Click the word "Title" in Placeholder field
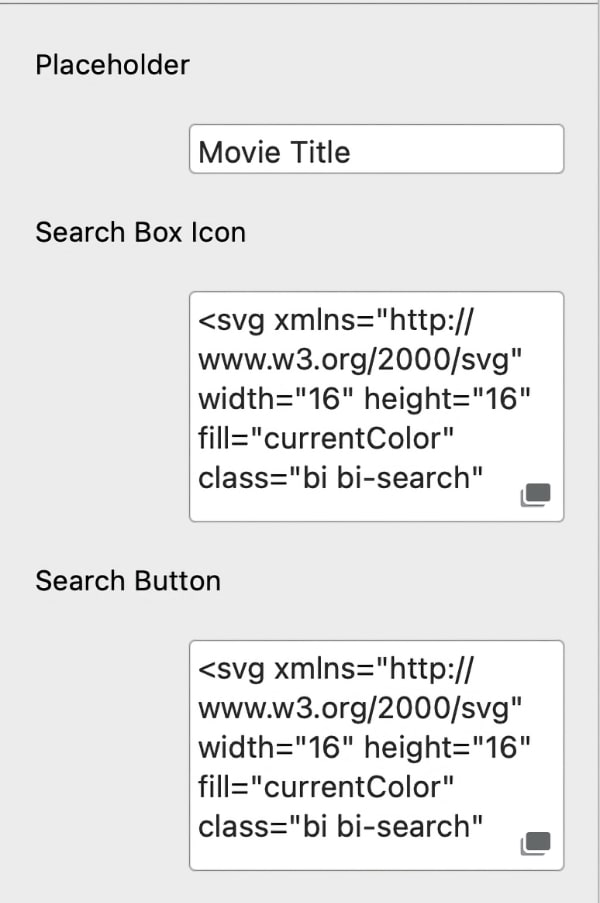This screenshot has width=600, height=903. pos(317,152)
